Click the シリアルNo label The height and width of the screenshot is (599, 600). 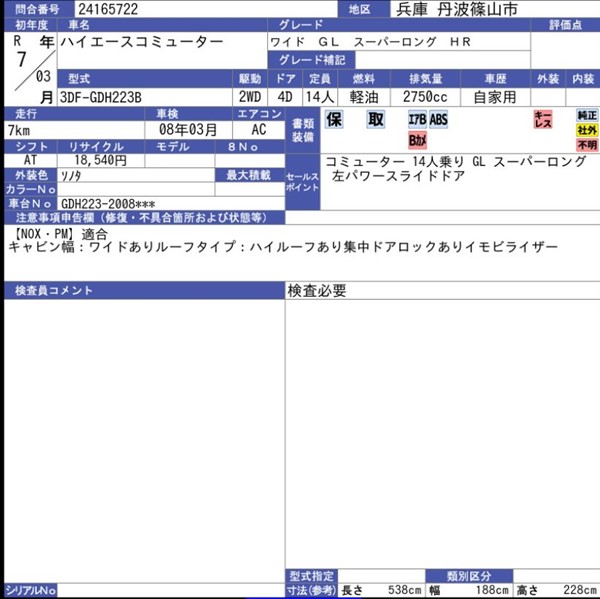[31, 590]
